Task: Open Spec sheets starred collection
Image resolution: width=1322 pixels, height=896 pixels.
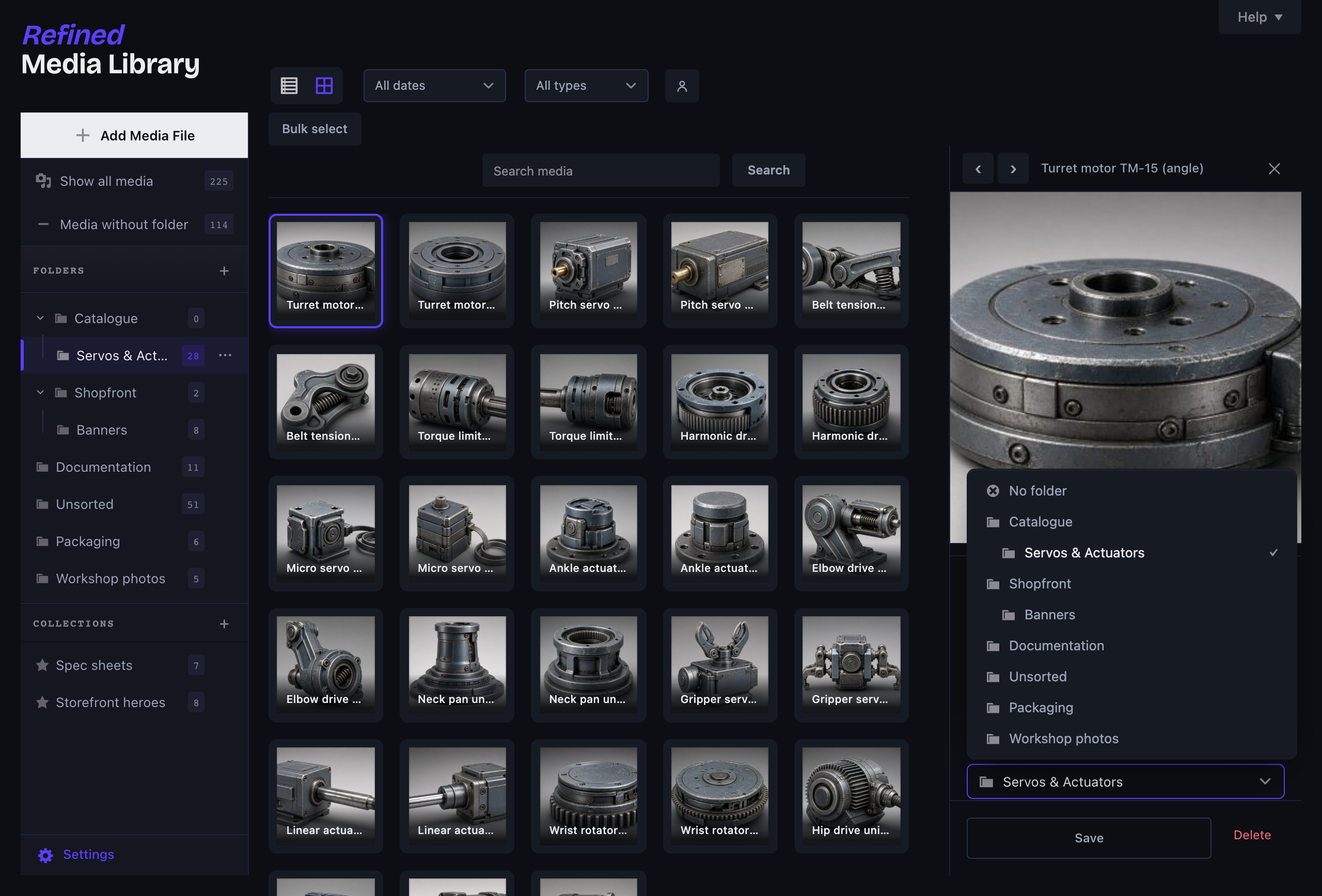Action: (x=134, y=665)
